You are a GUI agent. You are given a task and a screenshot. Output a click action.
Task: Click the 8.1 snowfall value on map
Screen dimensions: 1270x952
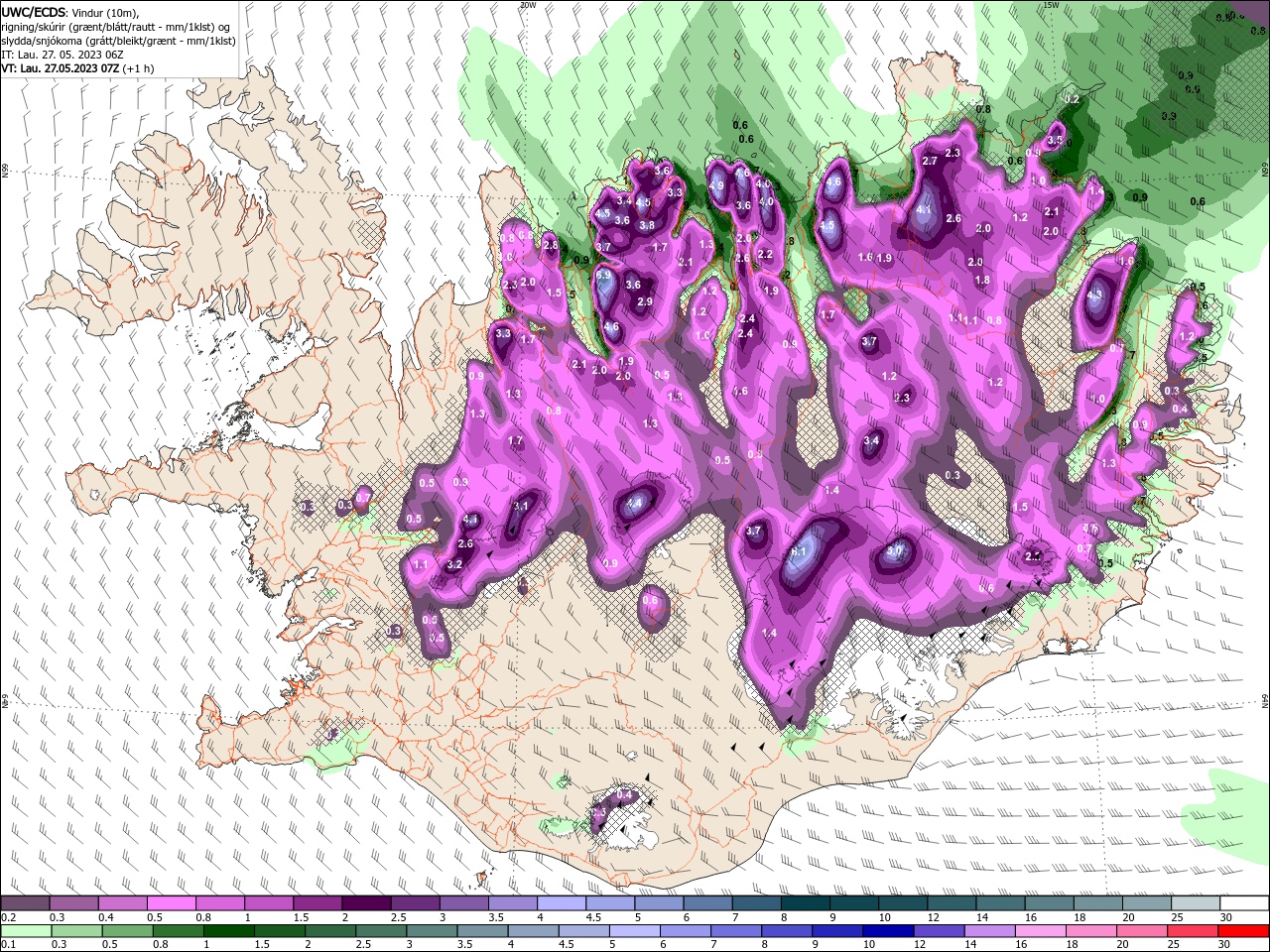[801, 551]
